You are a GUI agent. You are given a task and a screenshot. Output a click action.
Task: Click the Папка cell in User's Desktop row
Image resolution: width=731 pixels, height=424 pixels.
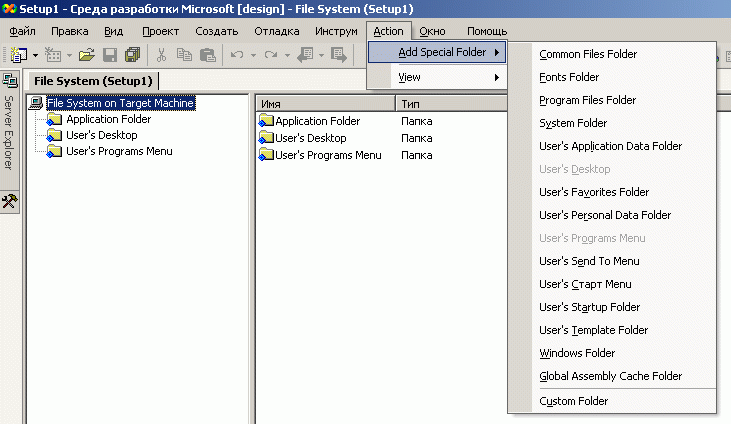417,138
